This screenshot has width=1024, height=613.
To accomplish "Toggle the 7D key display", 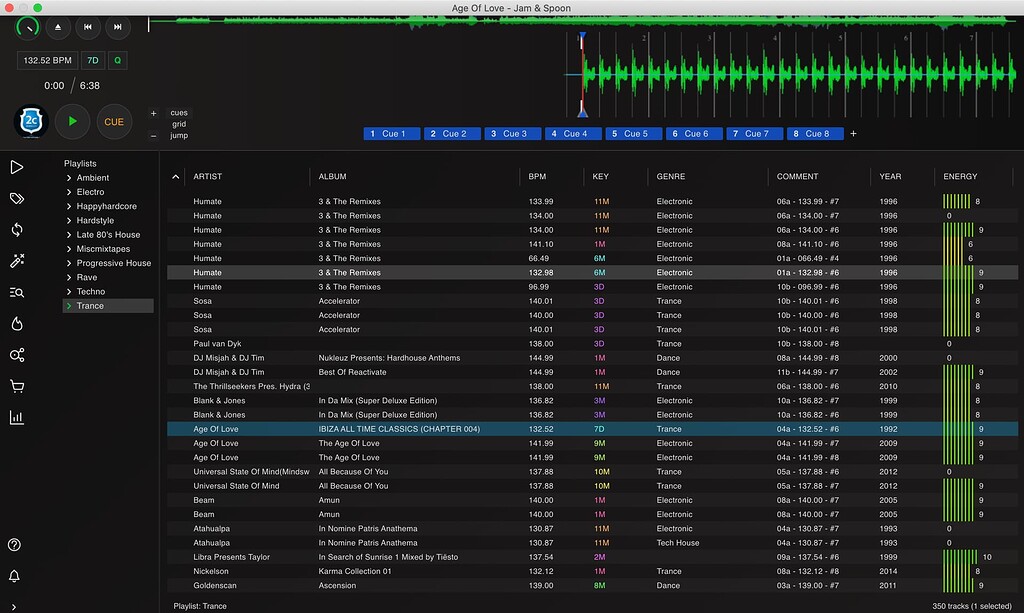I will tap(92, 60).
